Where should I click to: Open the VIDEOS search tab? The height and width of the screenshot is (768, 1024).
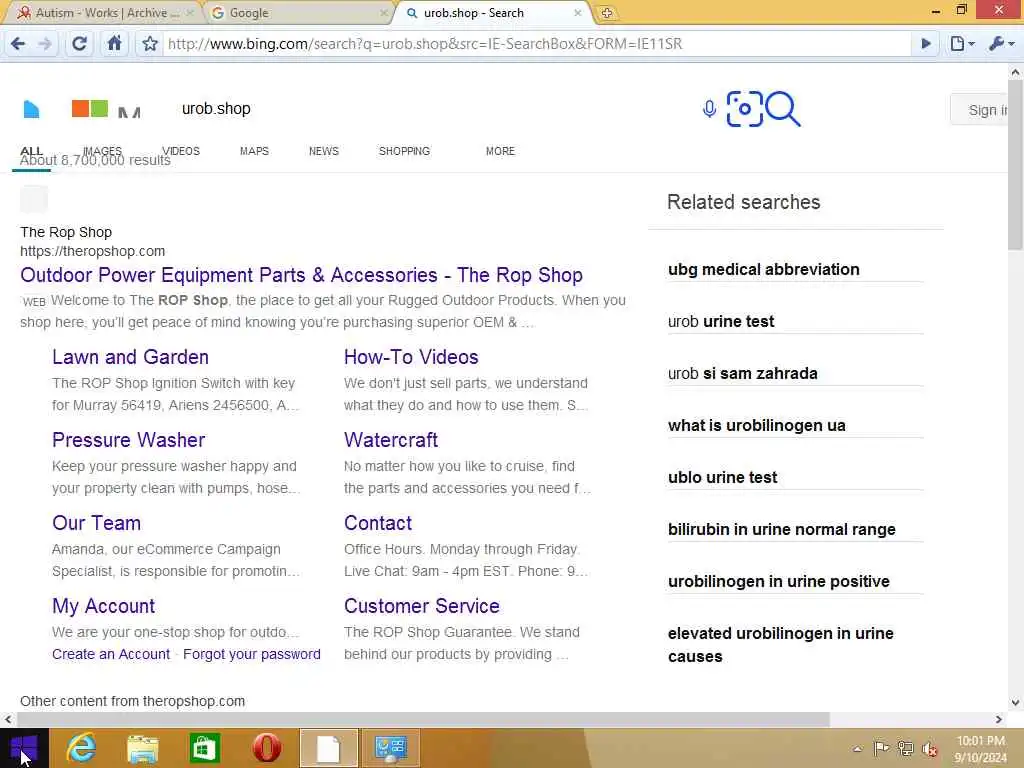181,151
